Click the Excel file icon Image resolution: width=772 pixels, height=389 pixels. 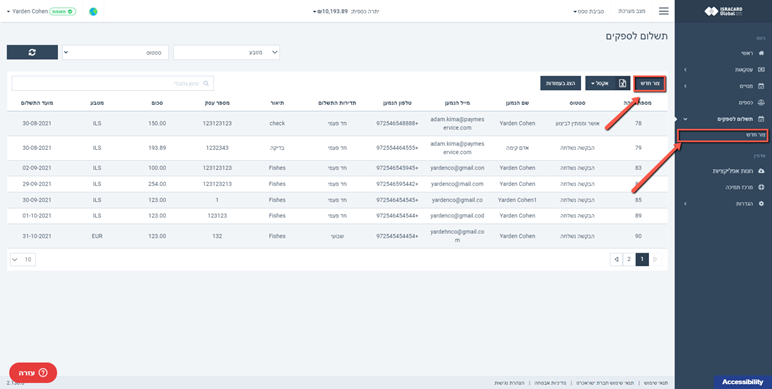click(622, 83)
